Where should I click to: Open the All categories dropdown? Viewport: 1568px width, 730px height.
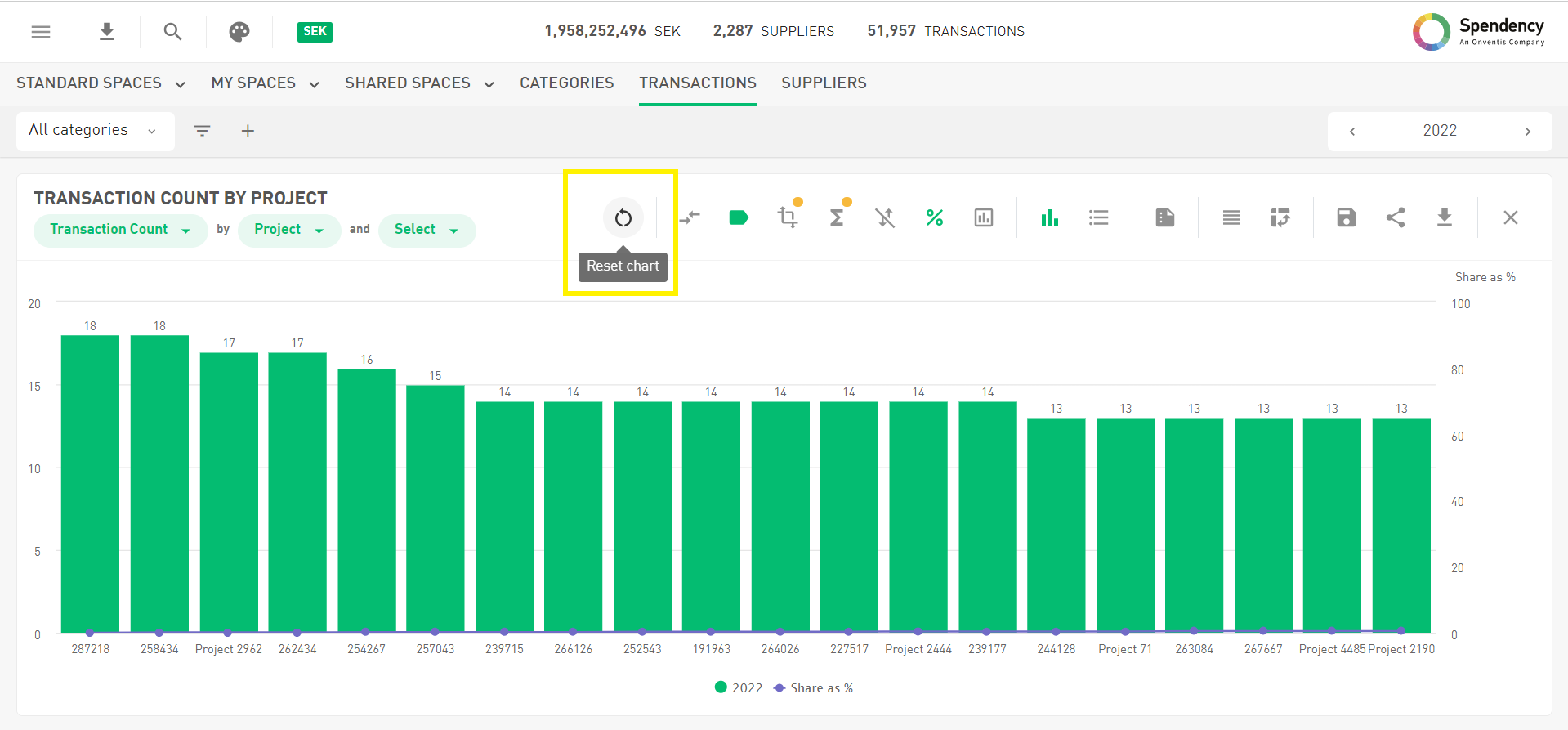click(94, 131)
